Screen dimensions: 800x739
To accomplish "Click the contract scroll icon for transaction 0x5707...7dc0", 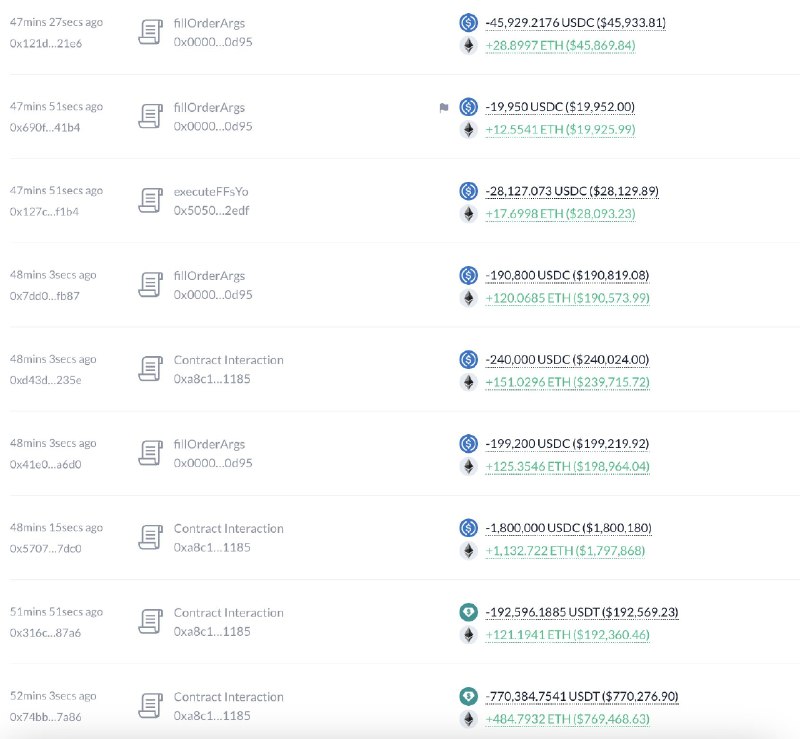I will (151, 537).
